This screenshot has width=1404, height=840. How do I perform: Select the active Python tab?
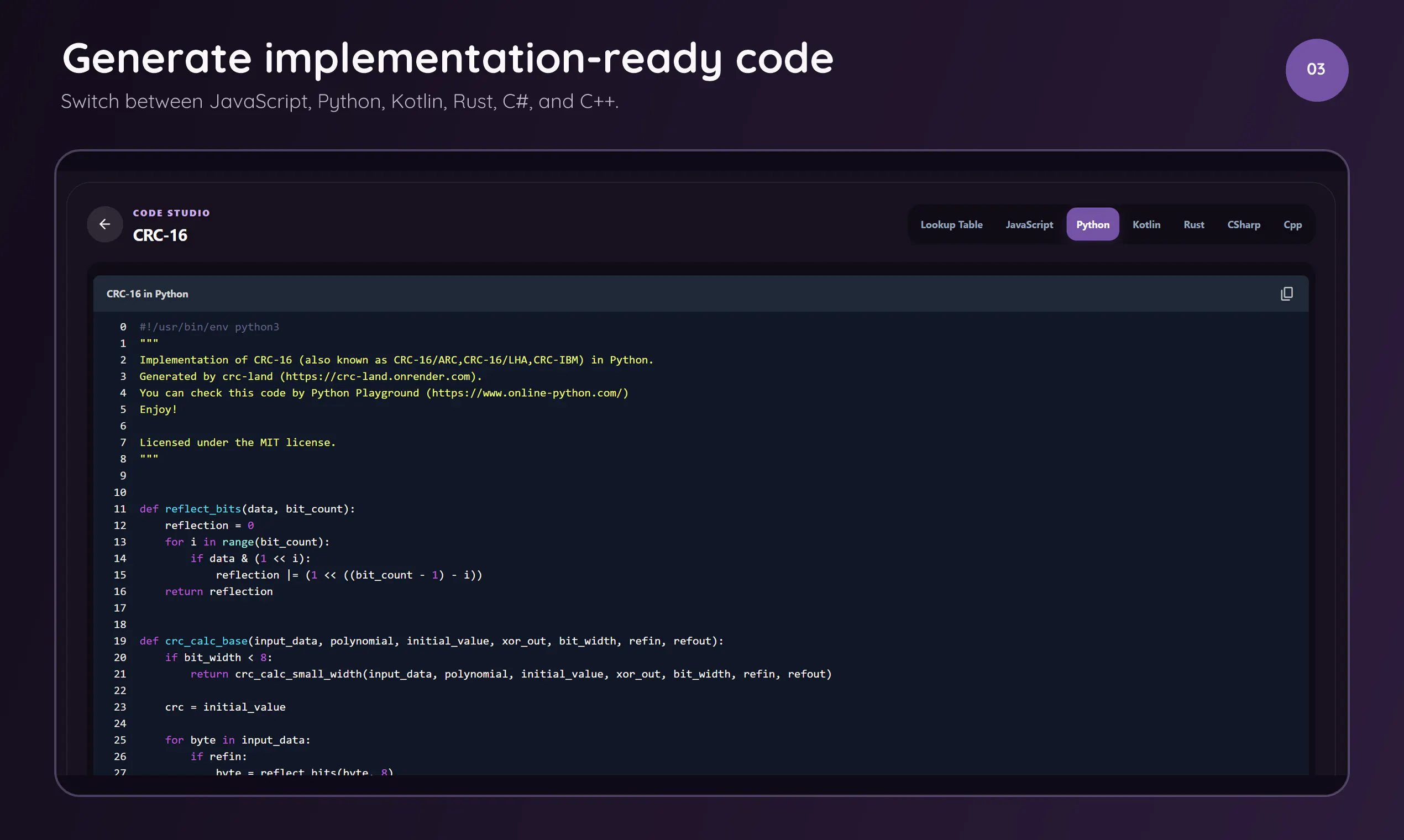point(1092,224)
